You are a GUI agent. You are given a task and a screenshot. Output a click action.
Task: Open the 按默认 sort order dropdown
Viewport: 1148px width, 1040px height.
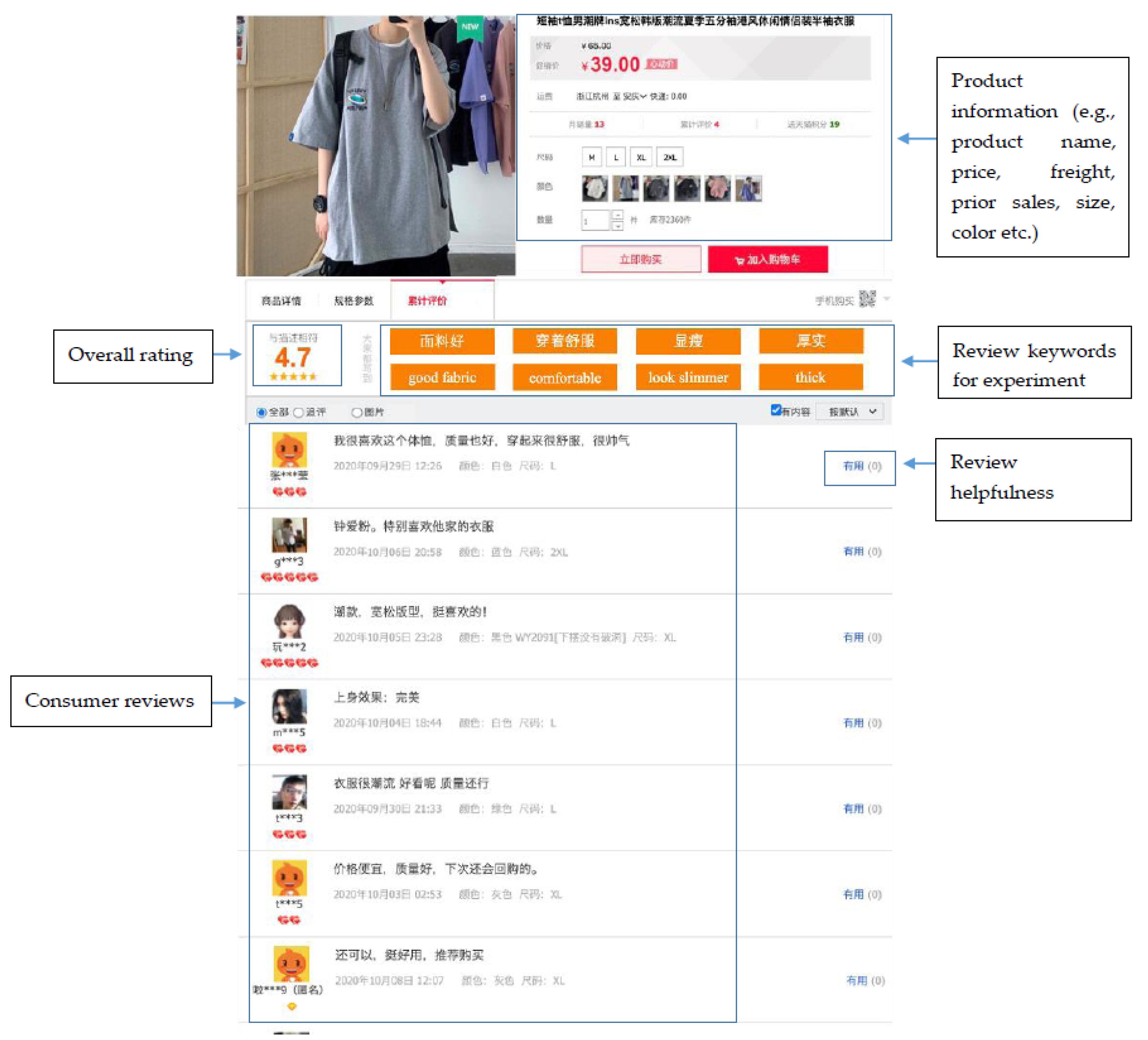tap(850, 412)
